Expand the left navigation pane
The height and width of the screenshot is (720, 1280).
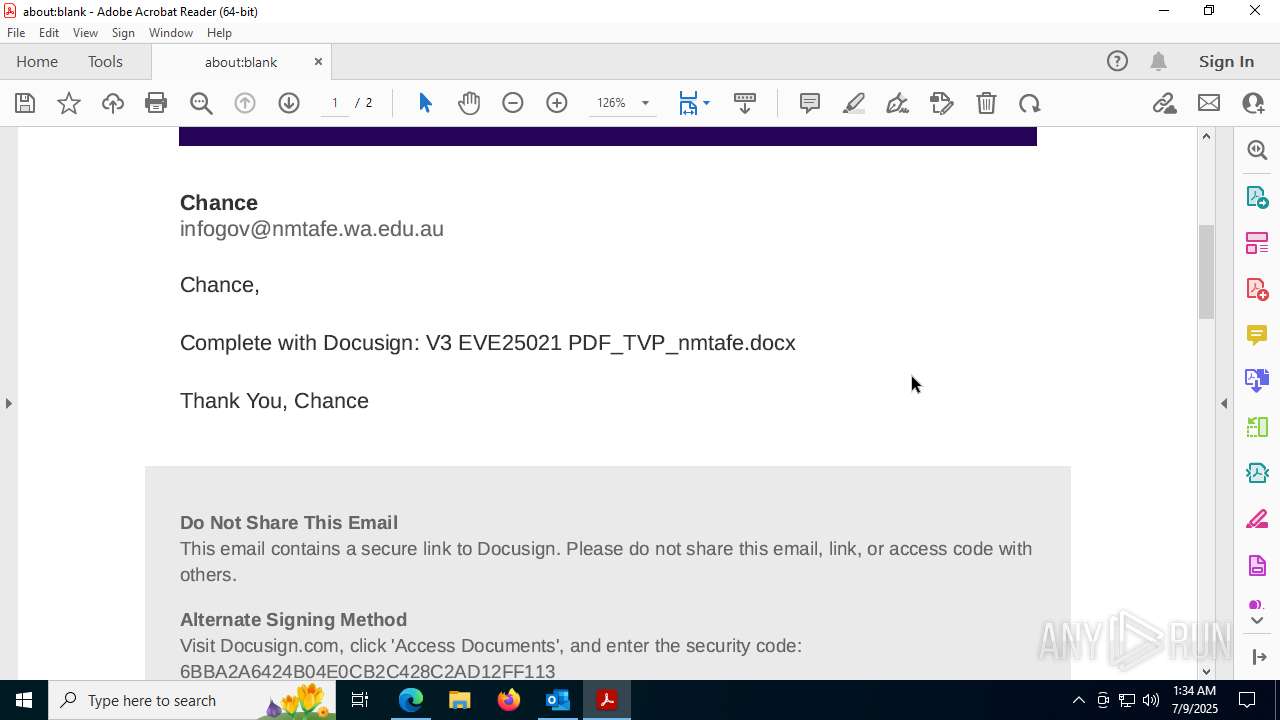pyautogui.click(x=8, y=403)
